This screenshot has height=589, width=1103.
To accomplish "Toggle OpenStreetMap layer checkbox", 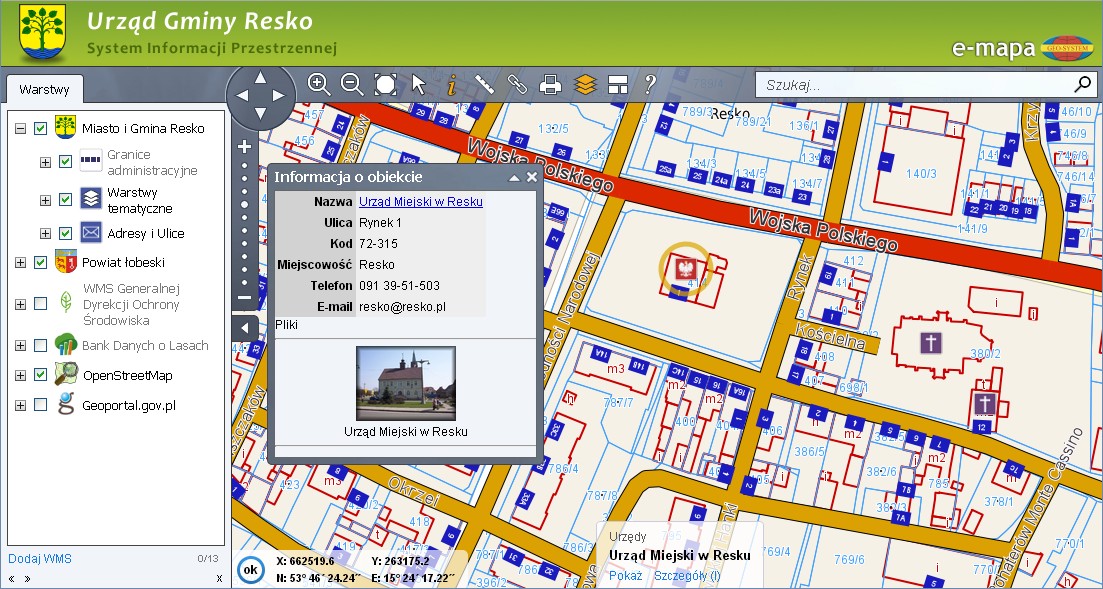I will [x=41, y=375].
